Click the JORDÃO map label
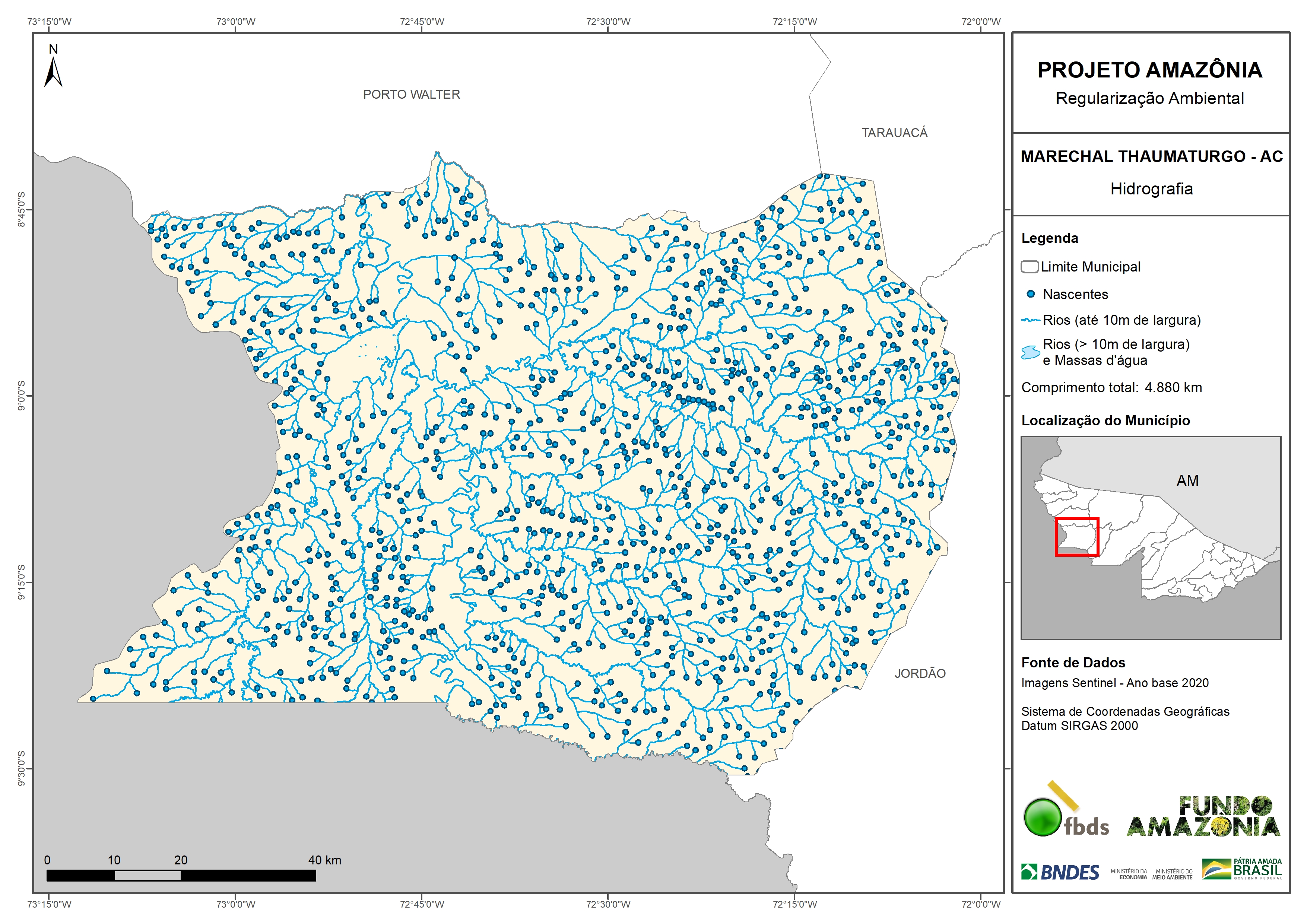Screen dimensions: 1307x924 [x=920, y=673]
